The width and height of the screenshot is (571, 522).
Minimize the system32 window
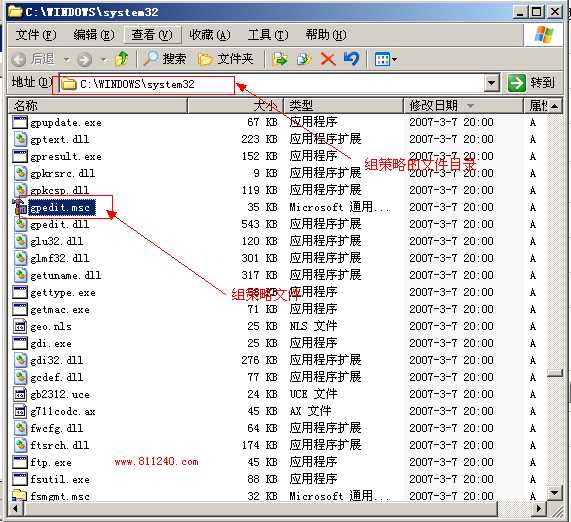click(520, 12)
